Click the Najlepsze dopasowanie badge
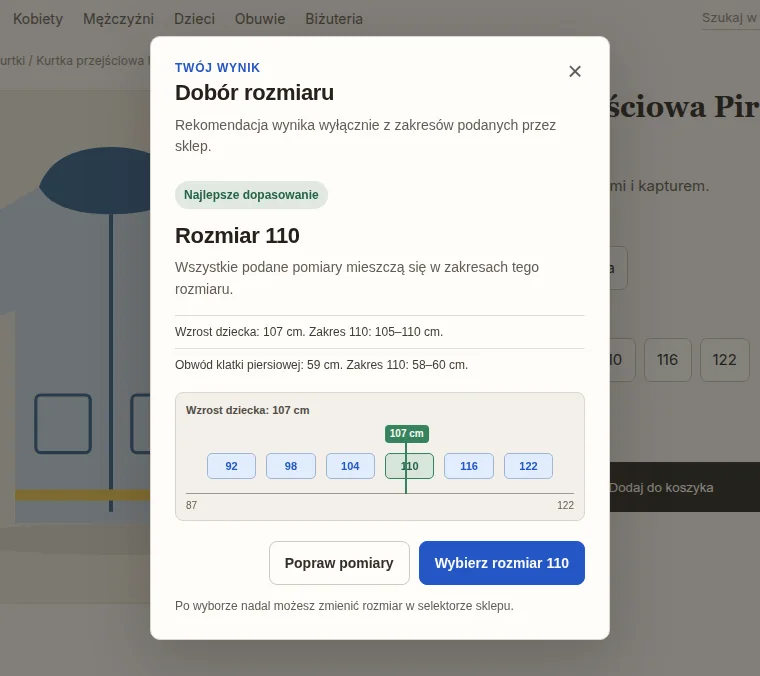This screenshot has height=676, width=760. pos(251,195)
